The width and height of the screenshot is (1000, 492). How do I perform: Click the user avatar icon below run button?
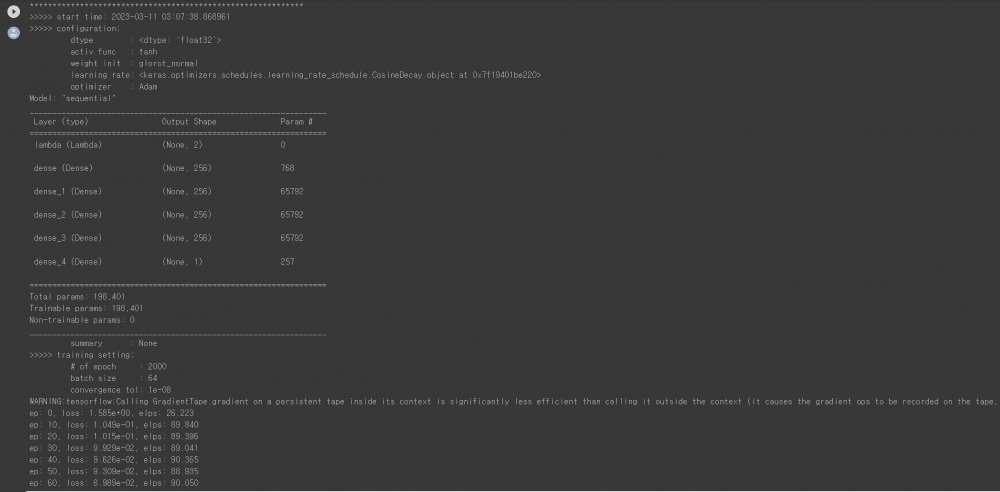14,32
